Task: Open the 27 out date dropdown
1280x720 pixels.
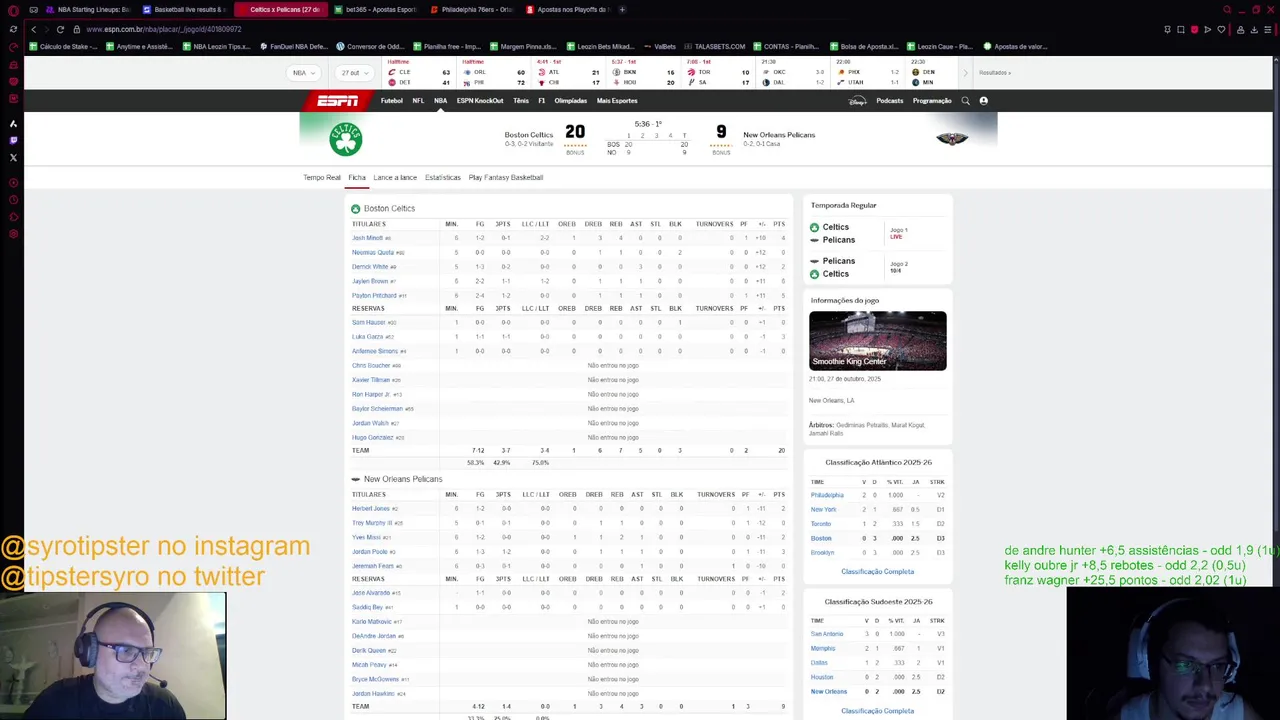Action: coord(354,73)
